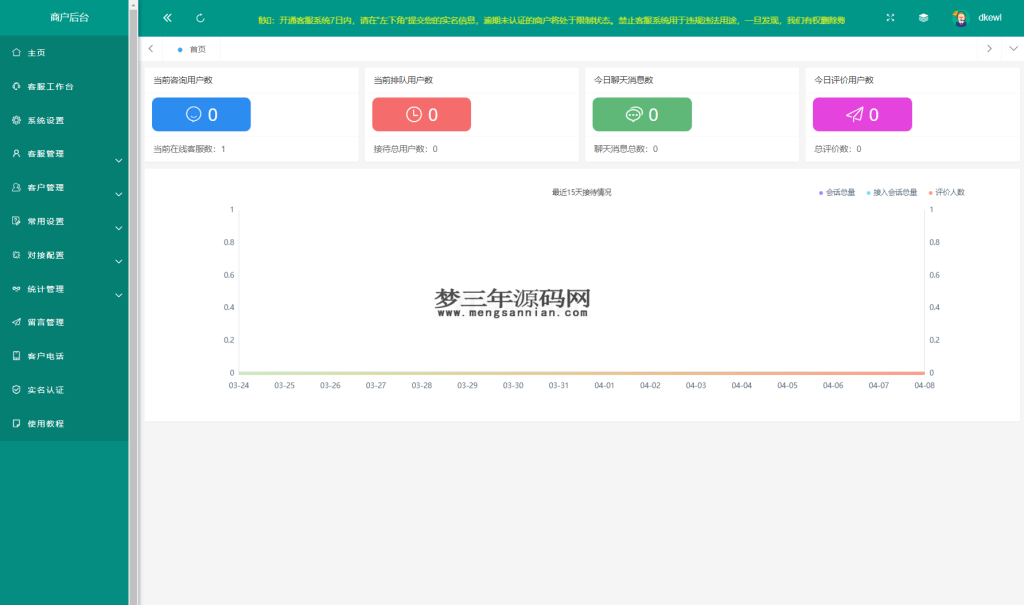Expand the 客服管理 sidebar menu

[x=45, y=154]
